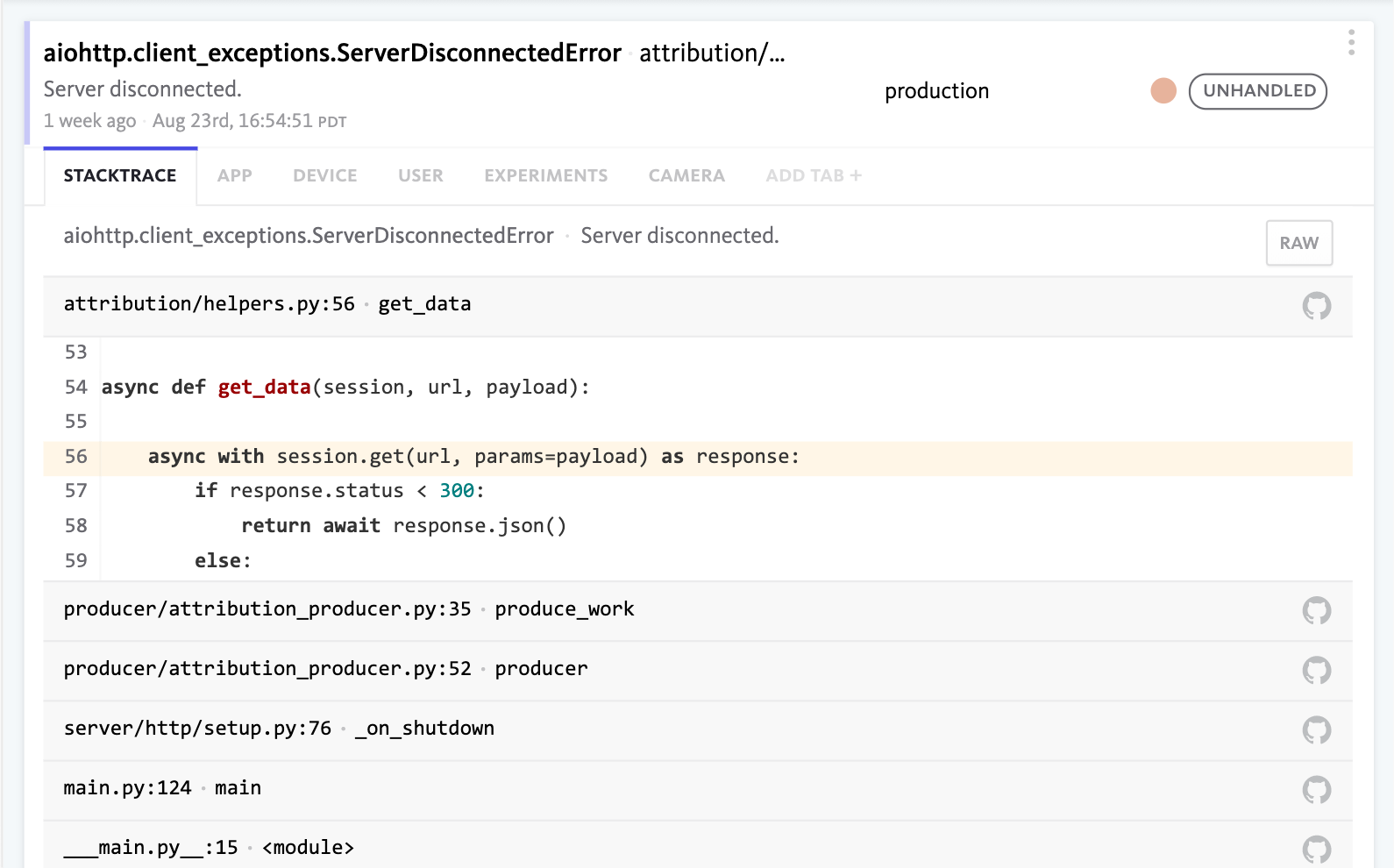The image size is (1394, 868).
Task: Click the 'Server disconnected.' message under the title
Action: tap(143, 89)
